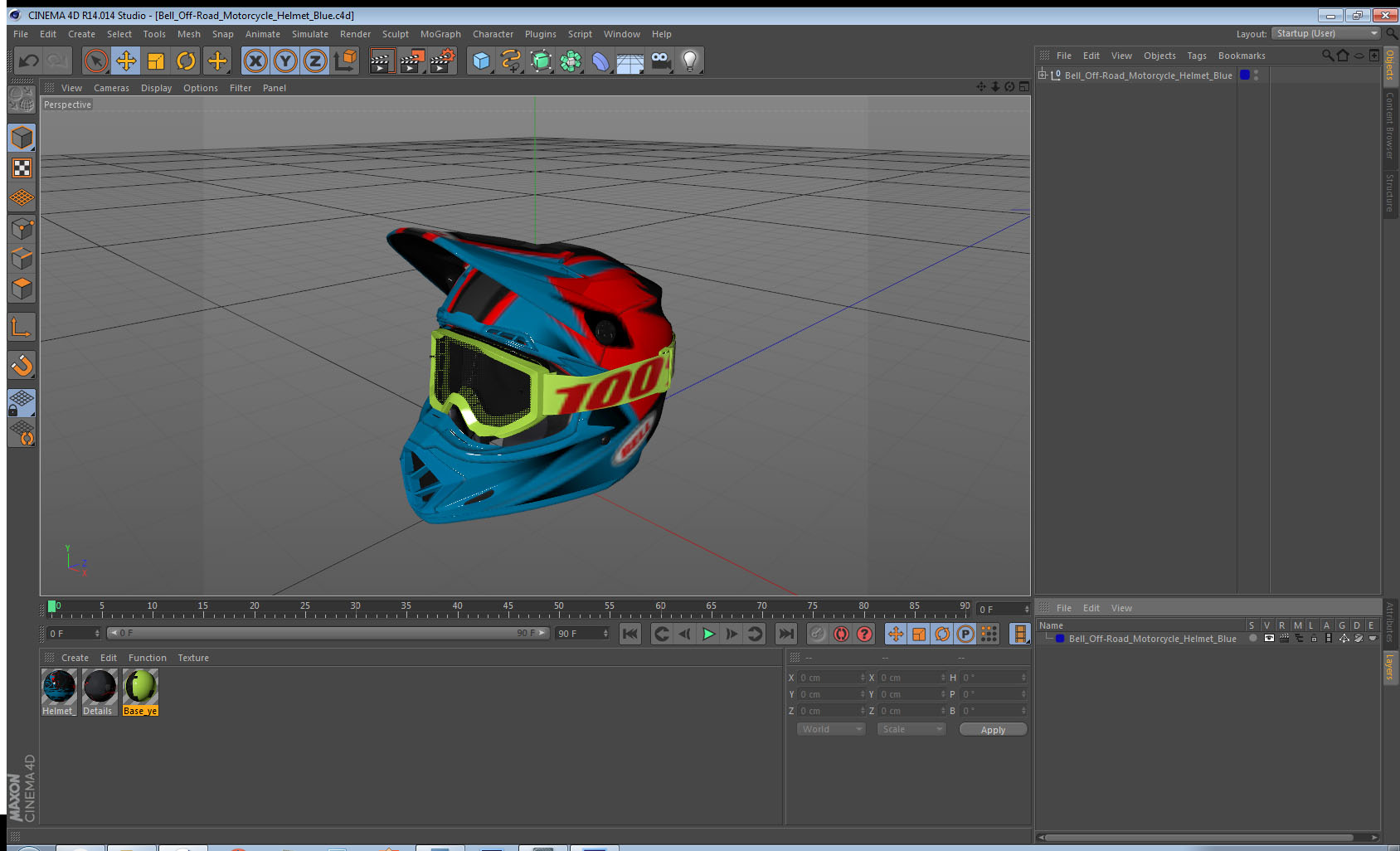This screenshot has height=851, width=1400.
Task: Add a Cube primitive object
Action: click(481, 61)
